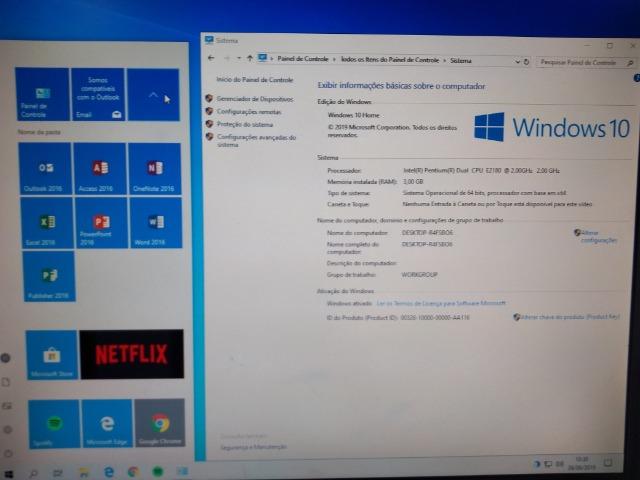Open 'Proteção do sistema' link
The image size is (640, 480).
245,124
